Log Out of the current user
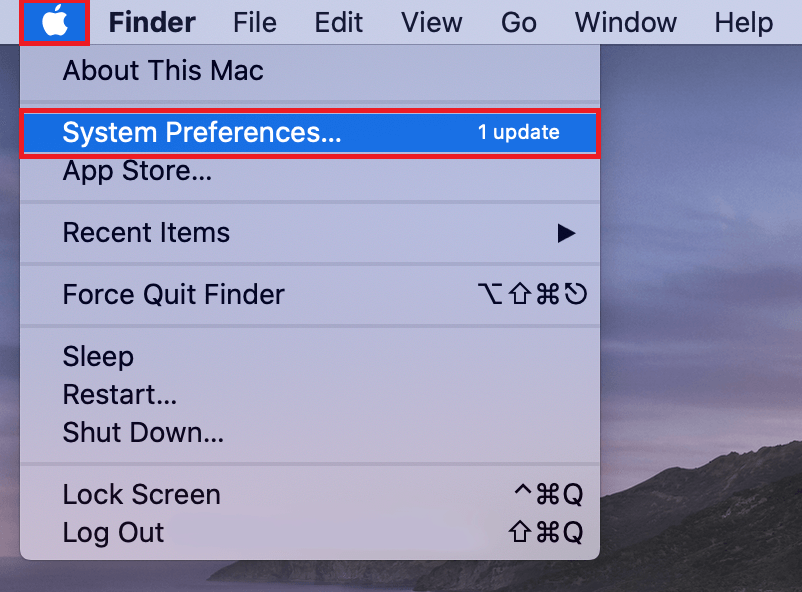The image size is (802, 592). tap(113, 532)
